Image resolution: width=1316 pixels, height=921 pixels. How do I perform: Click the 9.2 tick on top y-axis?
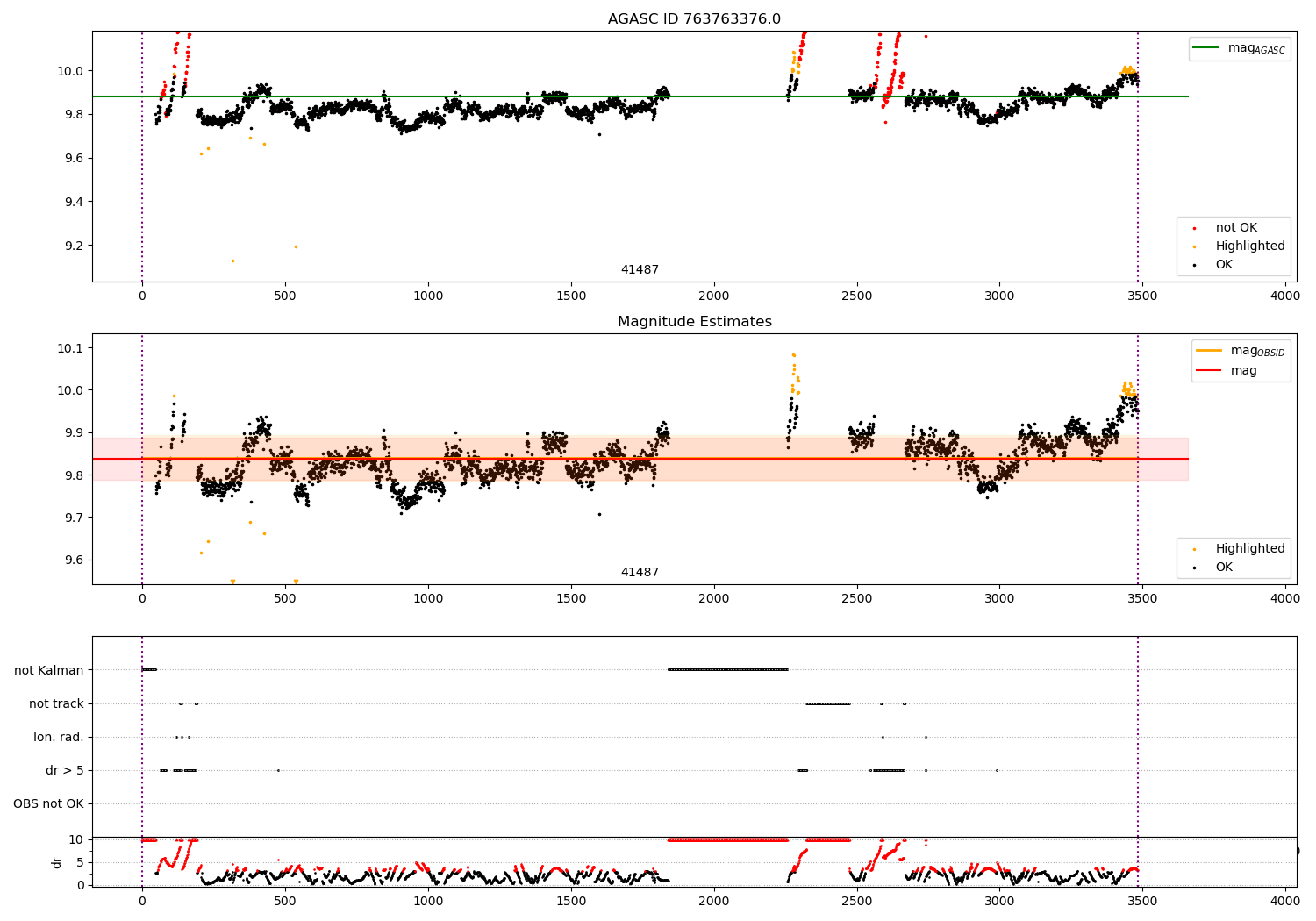[x=75, y=246]
